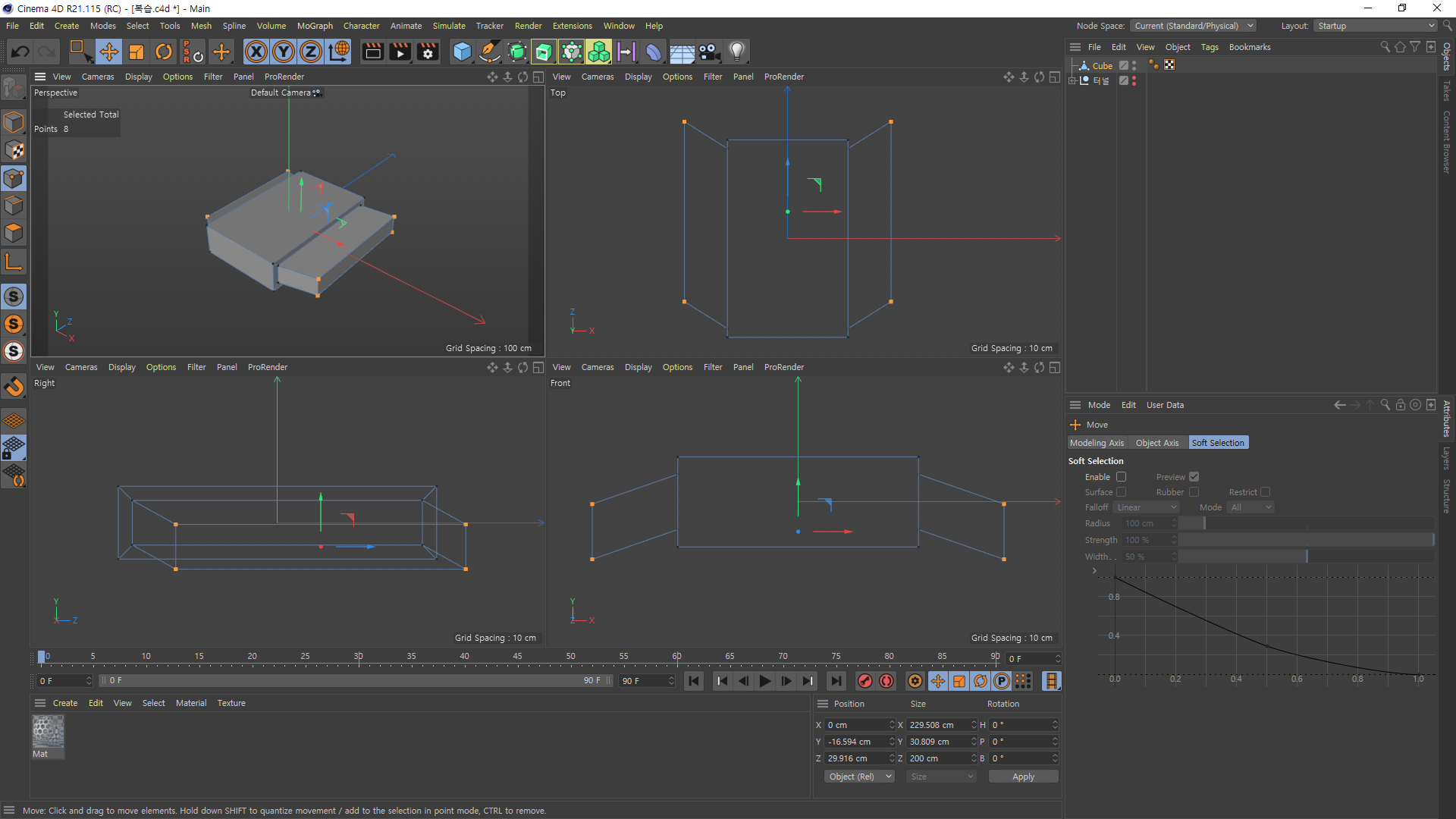Click Render to Picture Viewer icon
Viewport: 1456px width, 819px height.
point(400,52)
